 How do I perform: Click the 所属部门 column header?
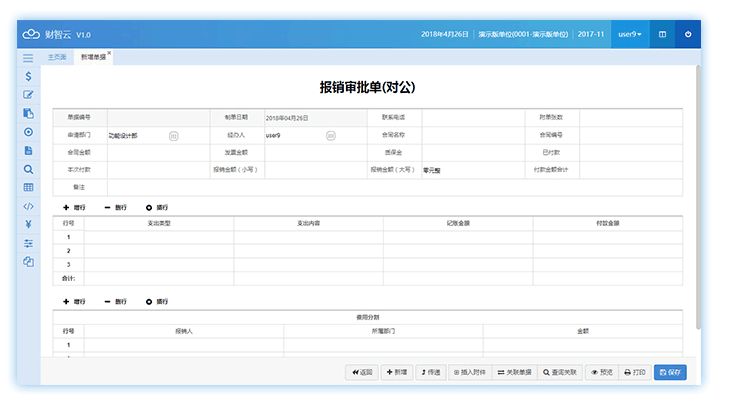[x=383, y=331]
